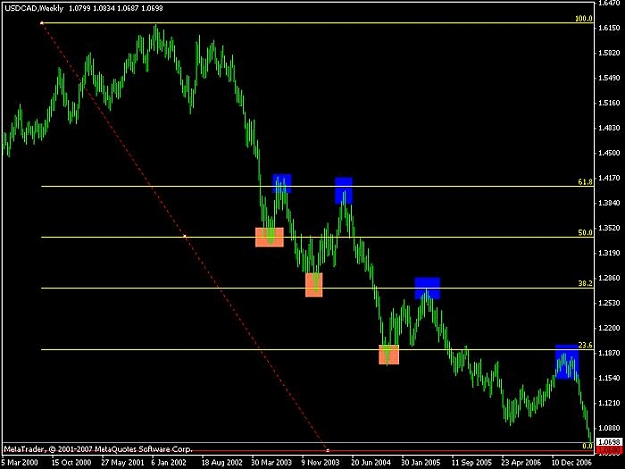Click the 10 Dec 2006 date label
This screenshot has height=469, width=625.
point(571,463)
